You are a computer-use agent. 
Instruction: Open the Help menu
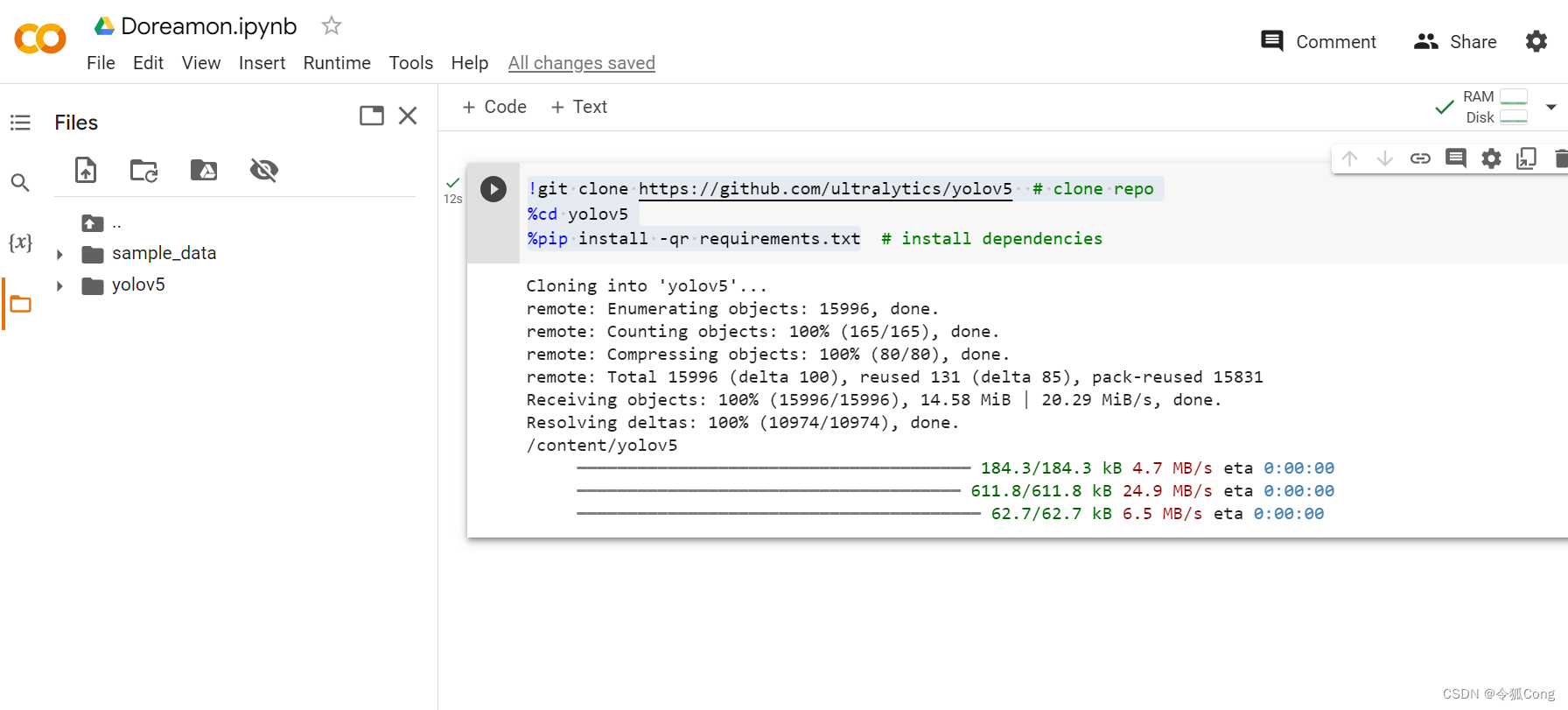point(470,63)
